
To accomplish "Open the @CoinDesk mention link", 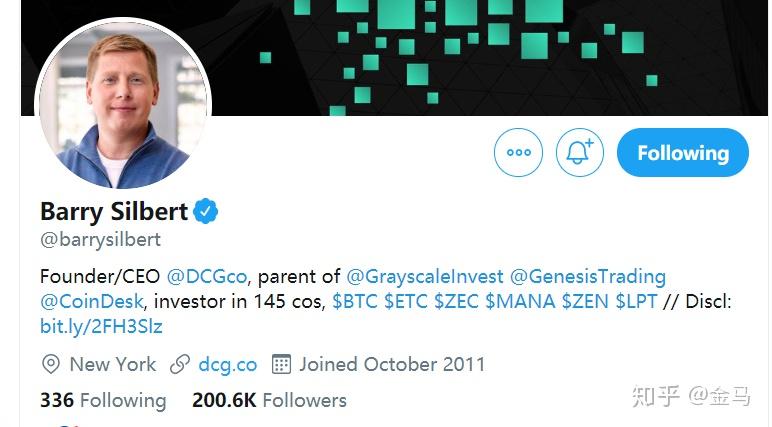I will click(92, 301).
